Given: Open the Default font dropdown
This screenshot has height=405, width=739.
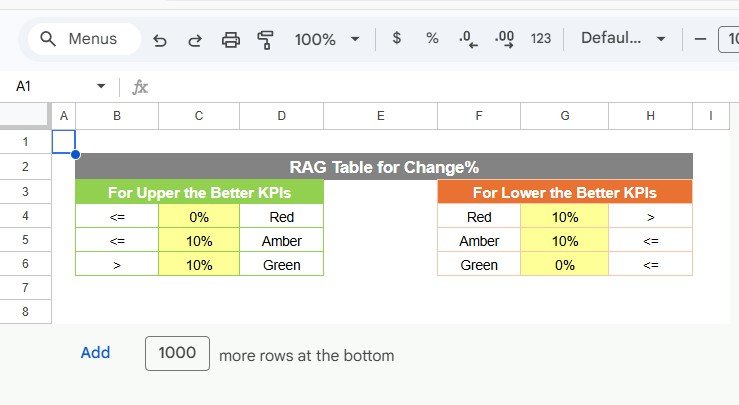Looking at the screenshot, I should click(x=623, y=38).
